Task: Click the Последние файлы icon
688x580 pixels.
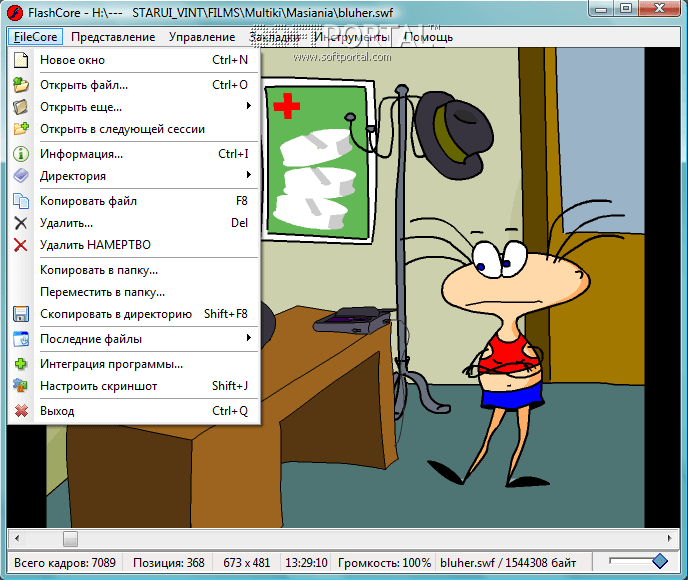Action: (21, 339)
